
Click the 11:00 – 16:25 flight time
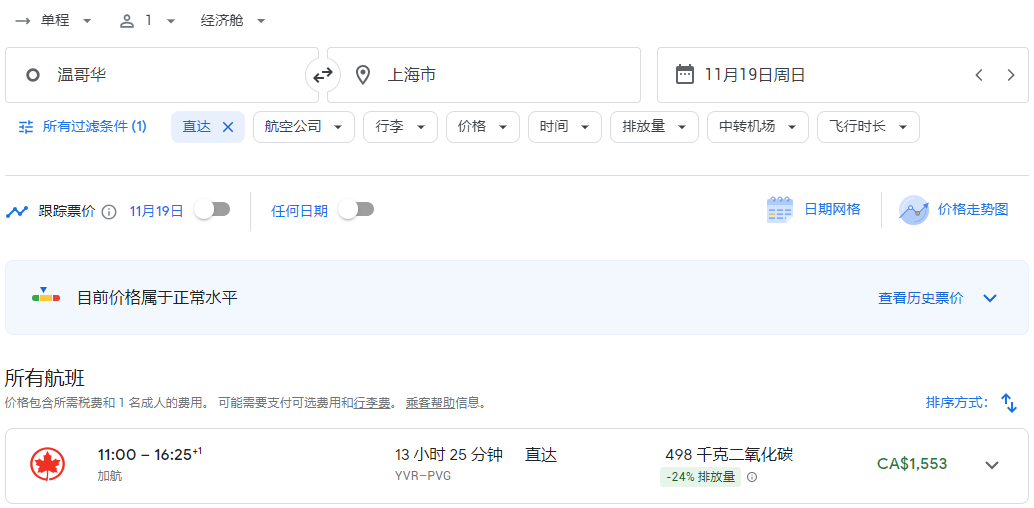150,455
